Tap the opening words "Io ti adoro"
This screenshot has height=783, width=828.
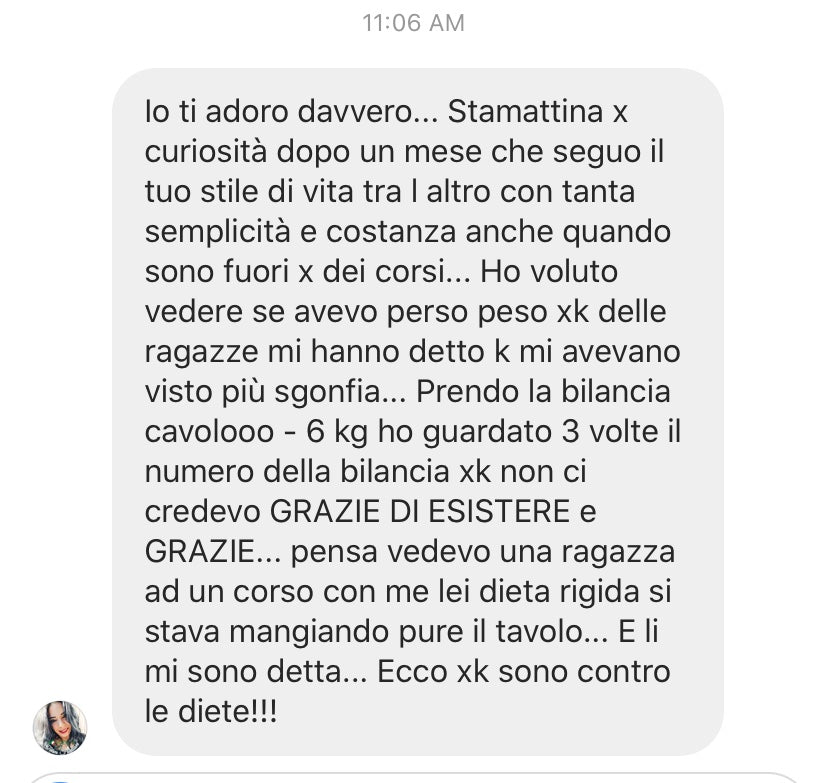[216, 112]
